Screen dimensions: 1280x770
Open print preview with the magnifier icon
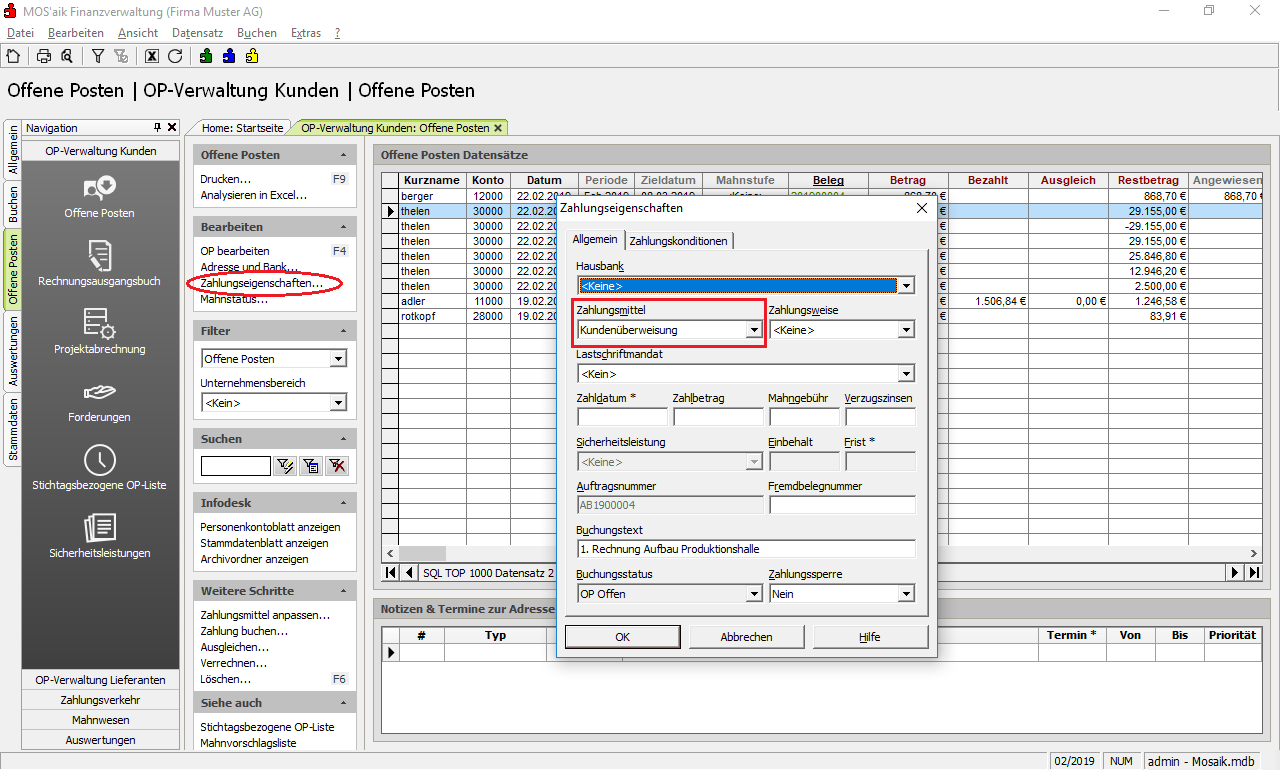coord(66,56)
